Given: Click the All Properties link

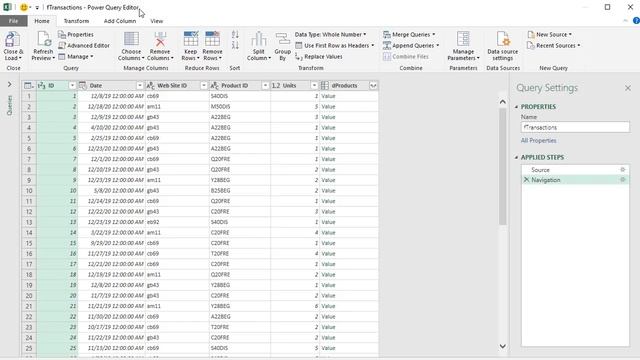Looking at the screenshot, I should [538, 140].
